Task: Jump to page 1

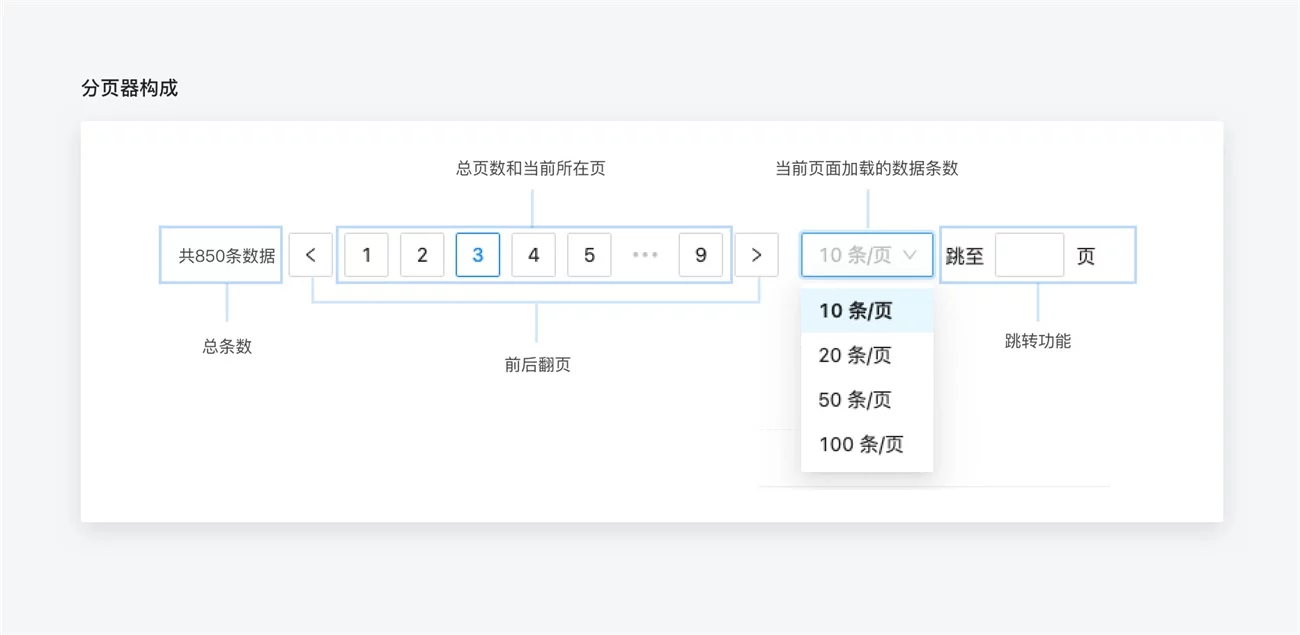Action: [x=367, y=255]
